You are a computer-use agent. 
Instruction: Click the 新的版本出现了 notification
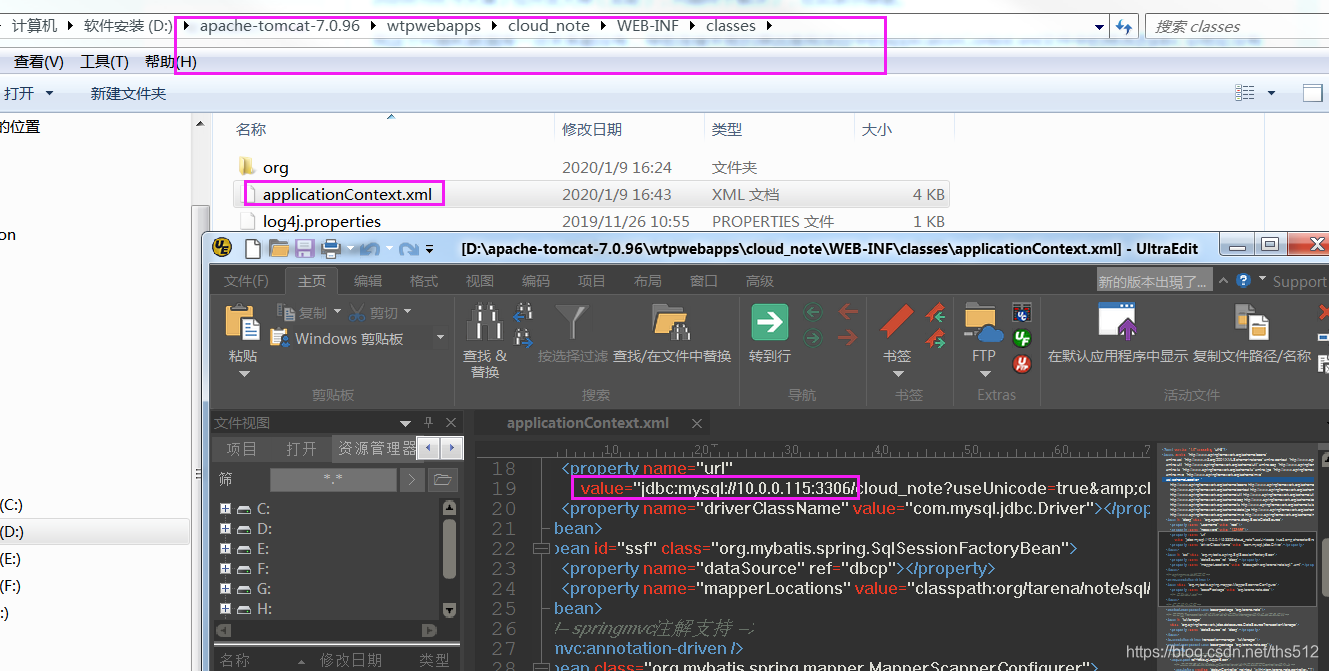coord(1155,281)
